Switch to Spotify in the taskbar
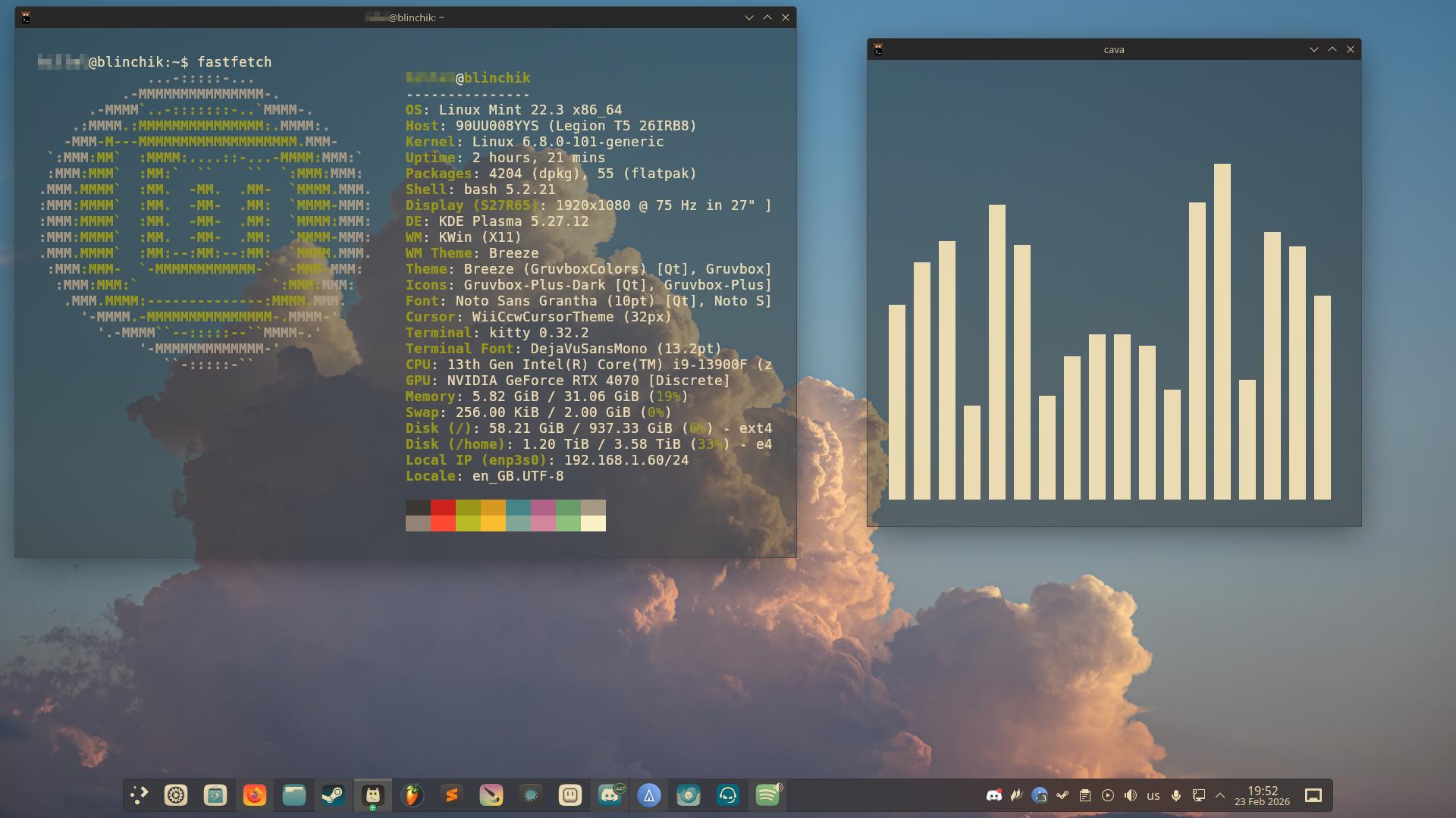 (767, 795)
